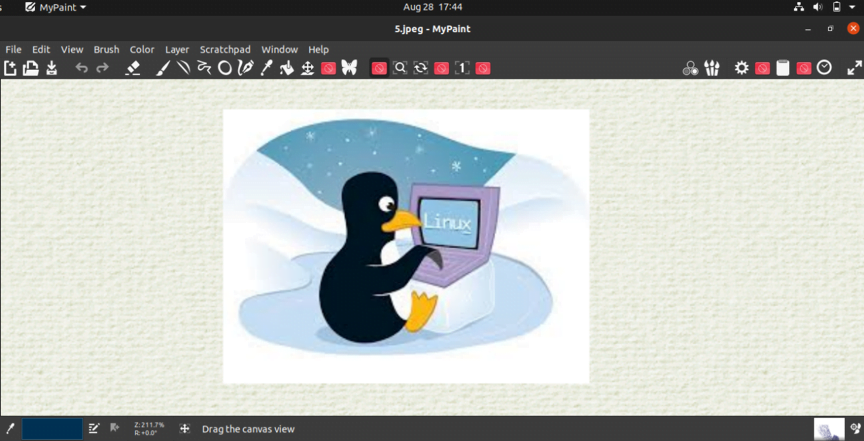
Task: Select the Ellipse drawing tool
Action: 224,68
